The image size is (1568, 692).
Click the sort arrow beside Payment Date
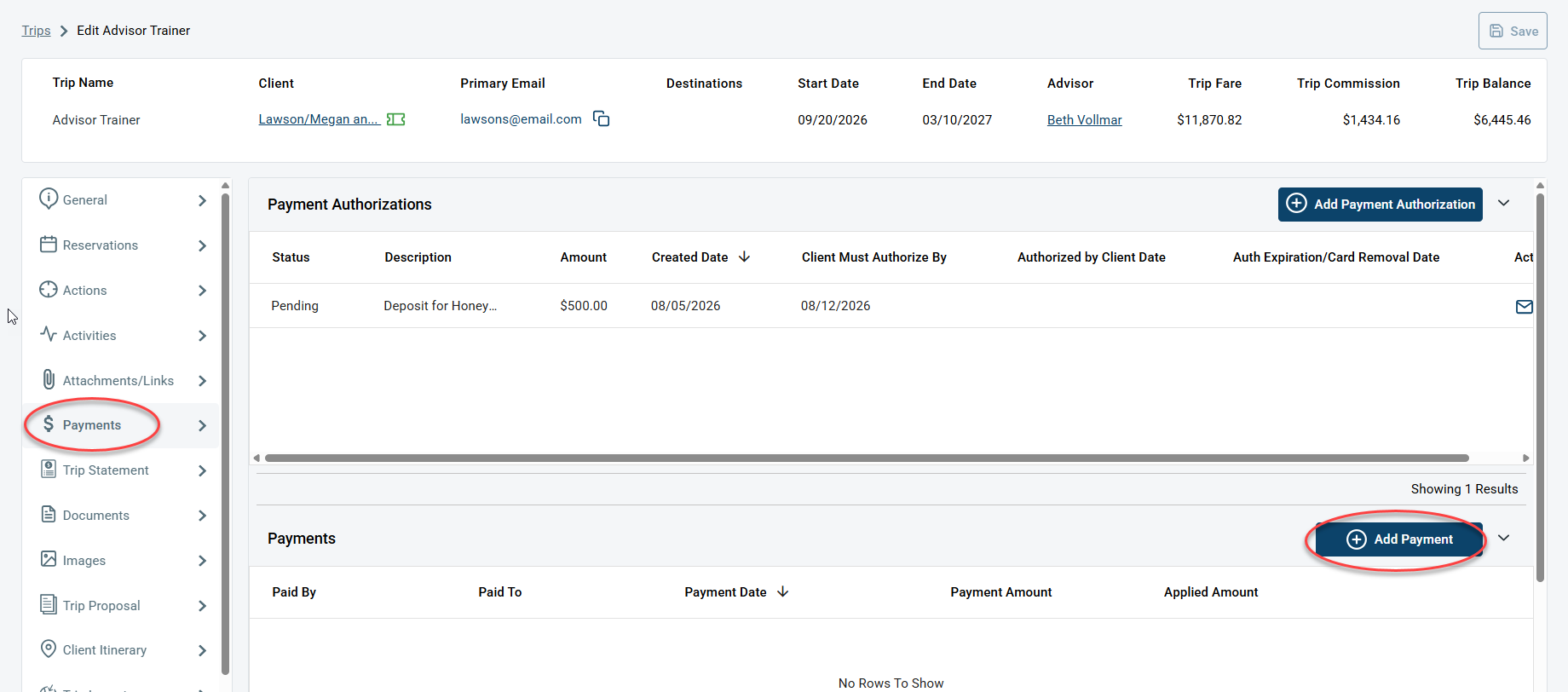click(782, 591)
